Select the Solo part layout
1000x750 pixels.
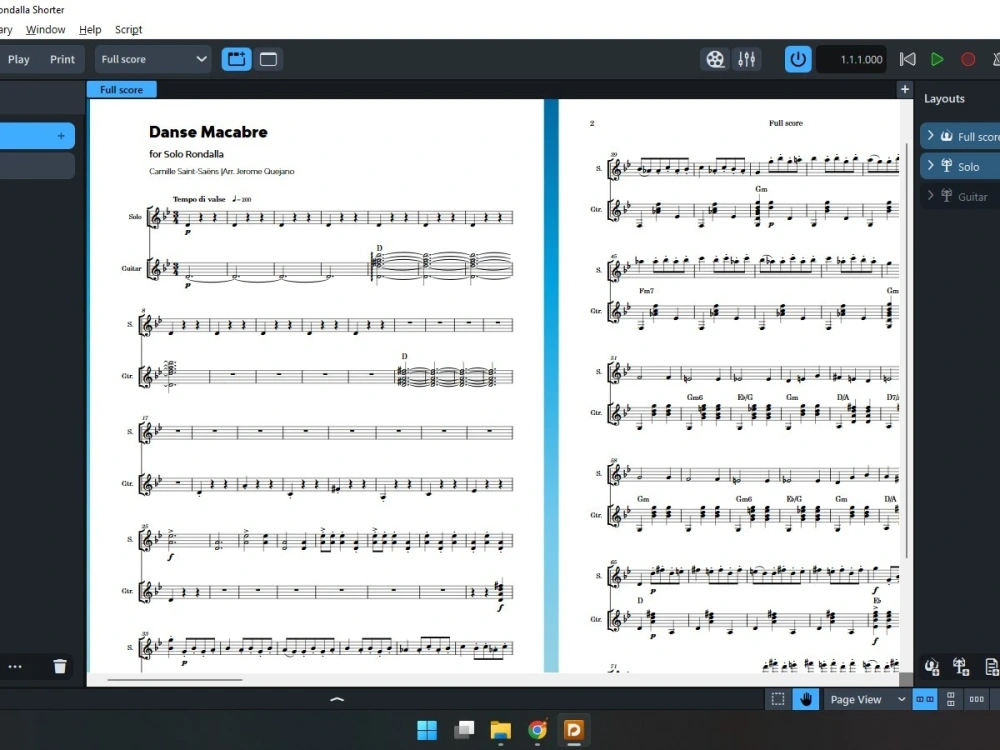960,166
